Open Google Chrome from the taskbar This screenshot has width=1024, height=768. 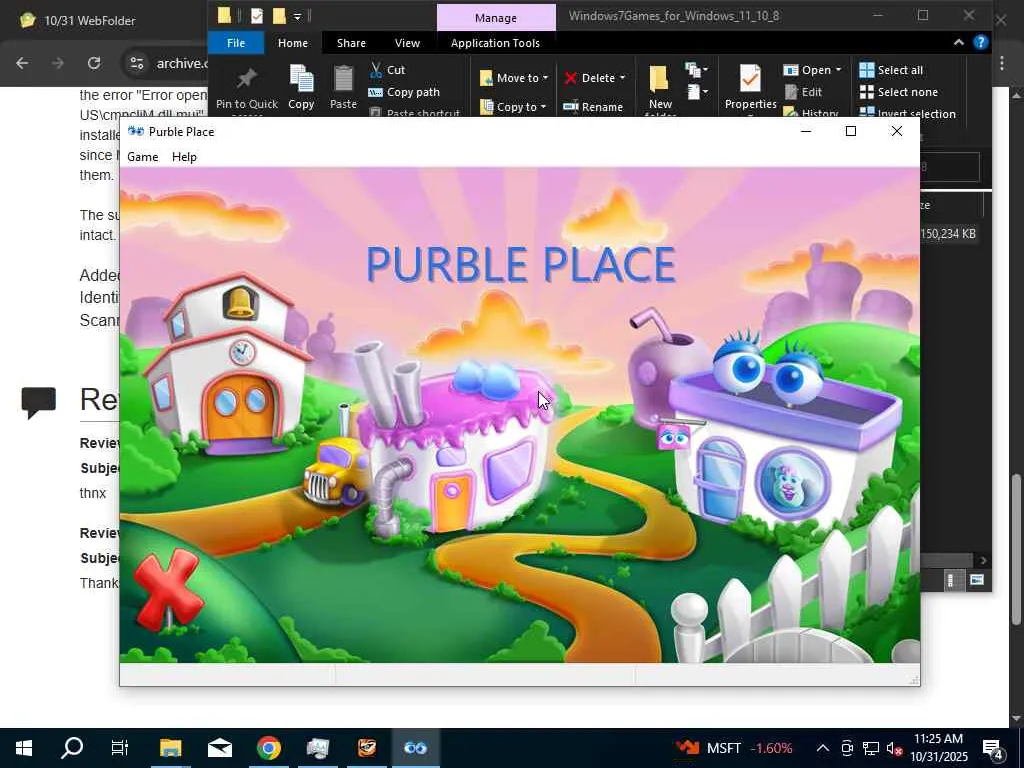coord(268,748)
